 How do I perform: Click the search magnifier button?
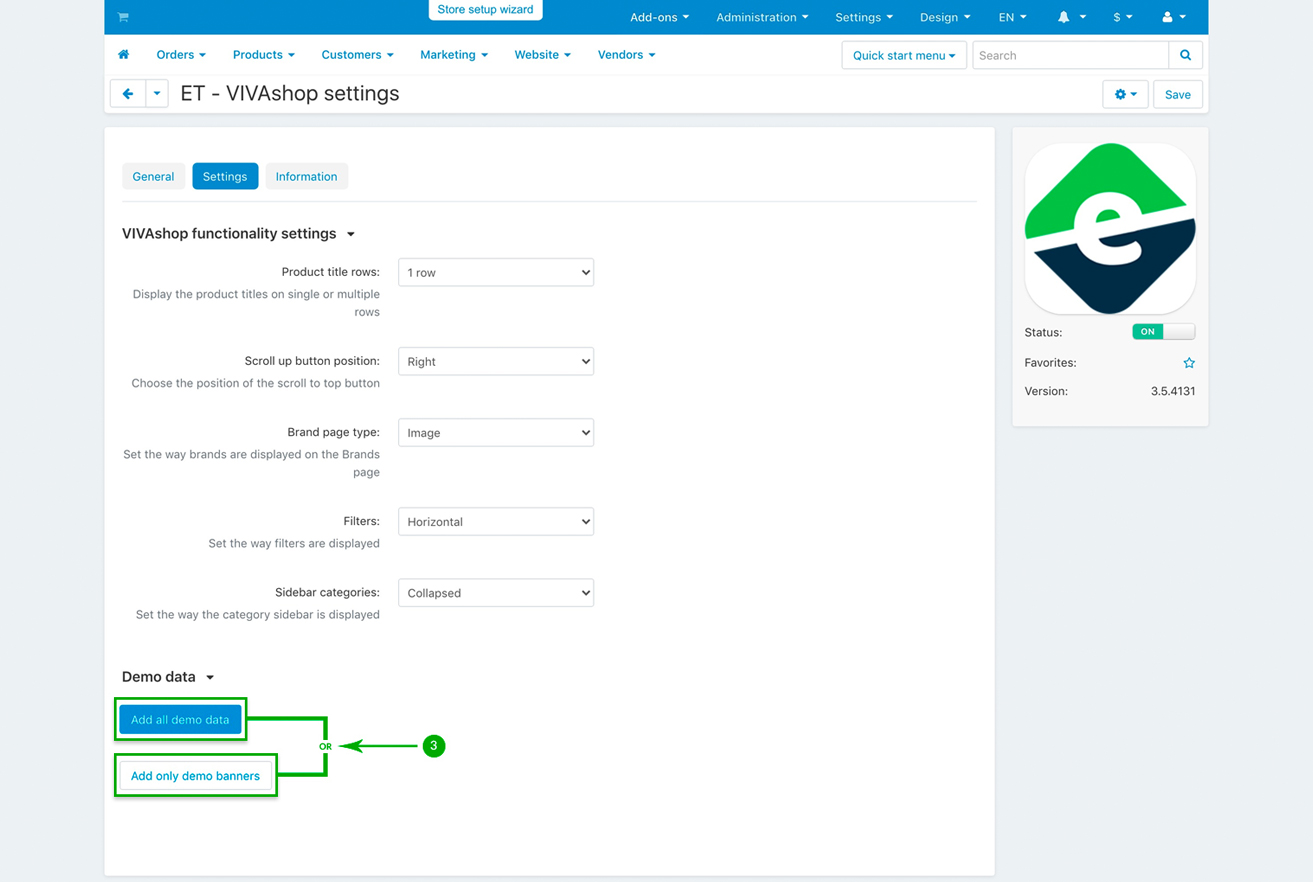(x=1185, y=55)
